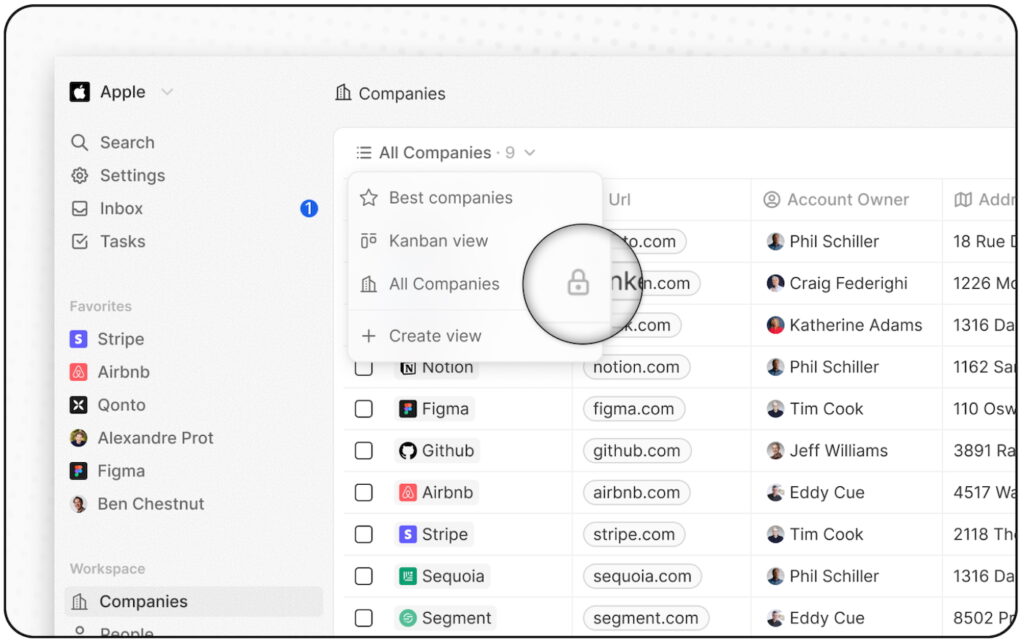1024x642 pixels.
Task: Expand the All Companies view dropdown
Action: coord(530,153)
